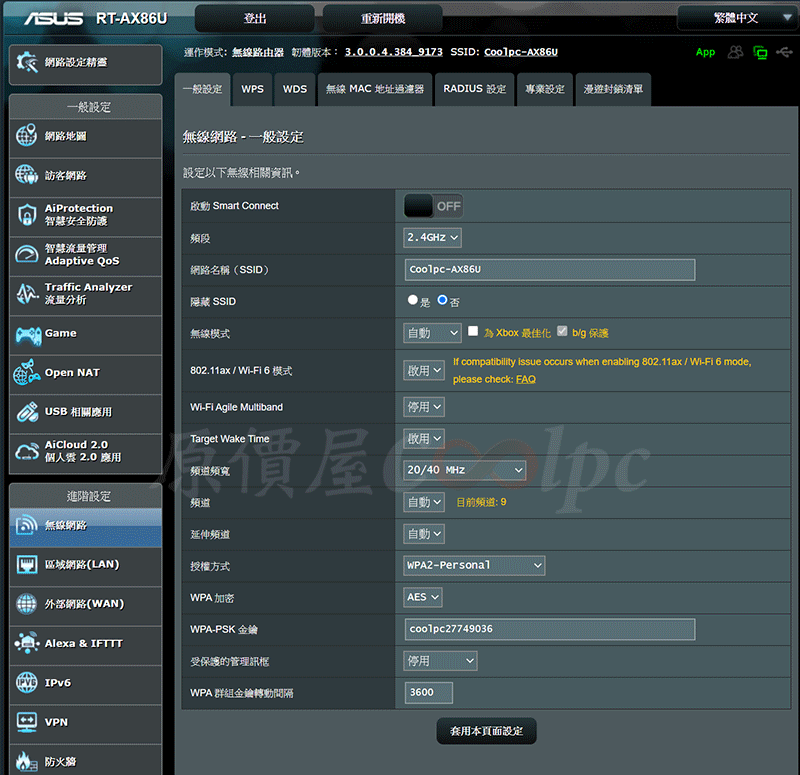
Task: Open the Protected Management Frames dropdown
Action: [x=440, y=661]
